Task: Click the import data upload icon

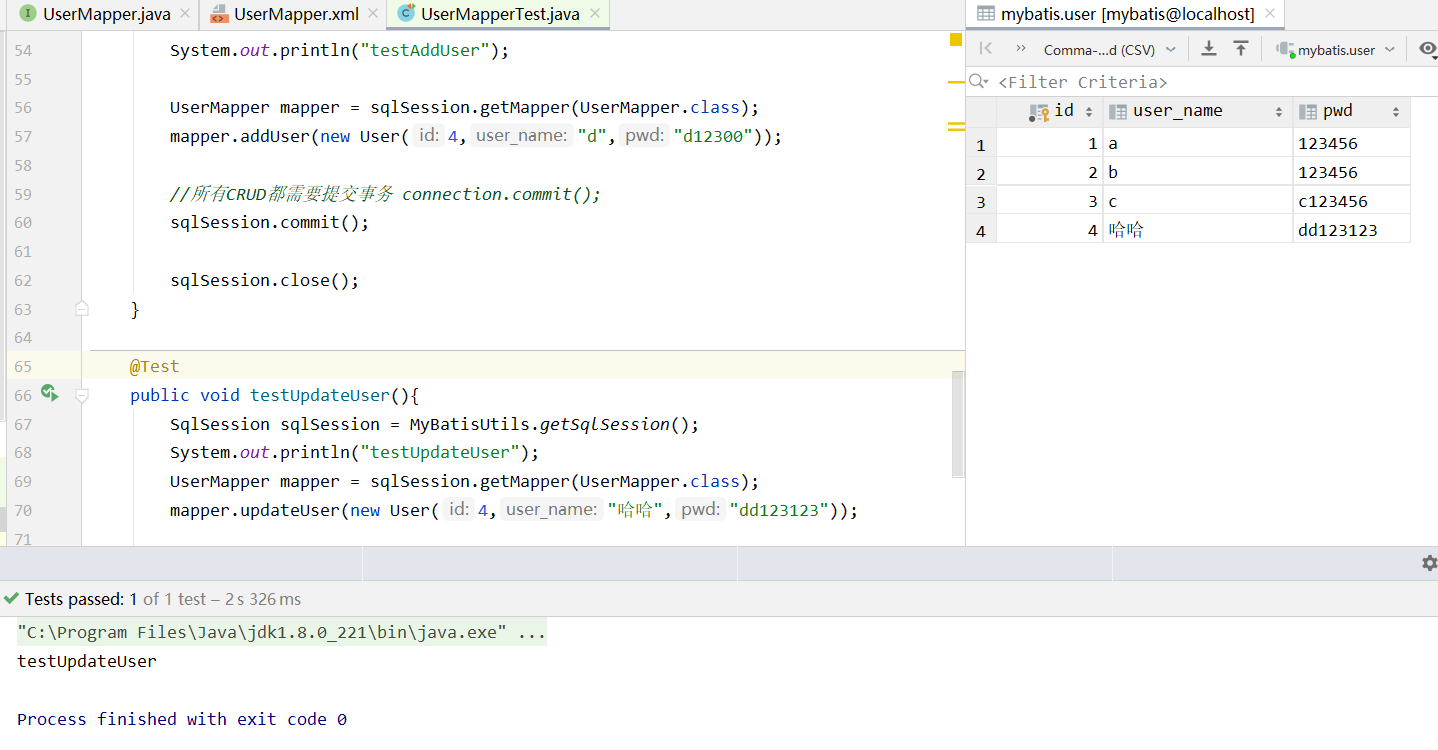Action: click(1241, 48)
